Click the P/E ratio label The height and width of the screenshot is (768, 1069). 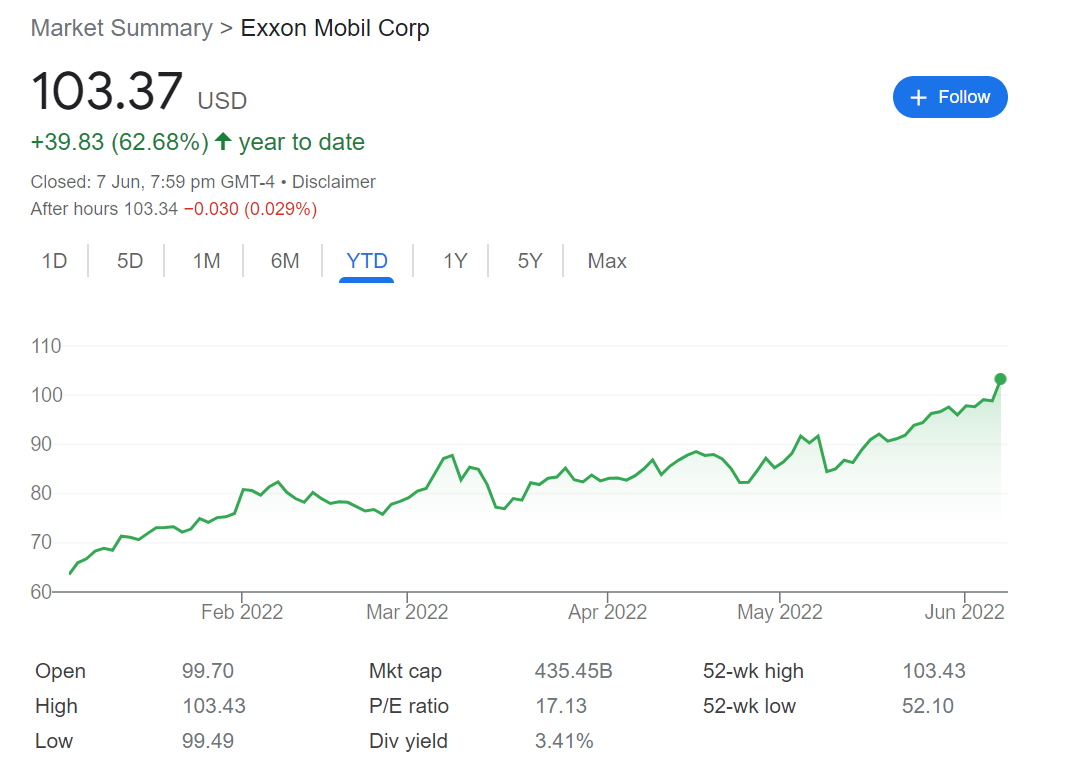pos(409,706)
